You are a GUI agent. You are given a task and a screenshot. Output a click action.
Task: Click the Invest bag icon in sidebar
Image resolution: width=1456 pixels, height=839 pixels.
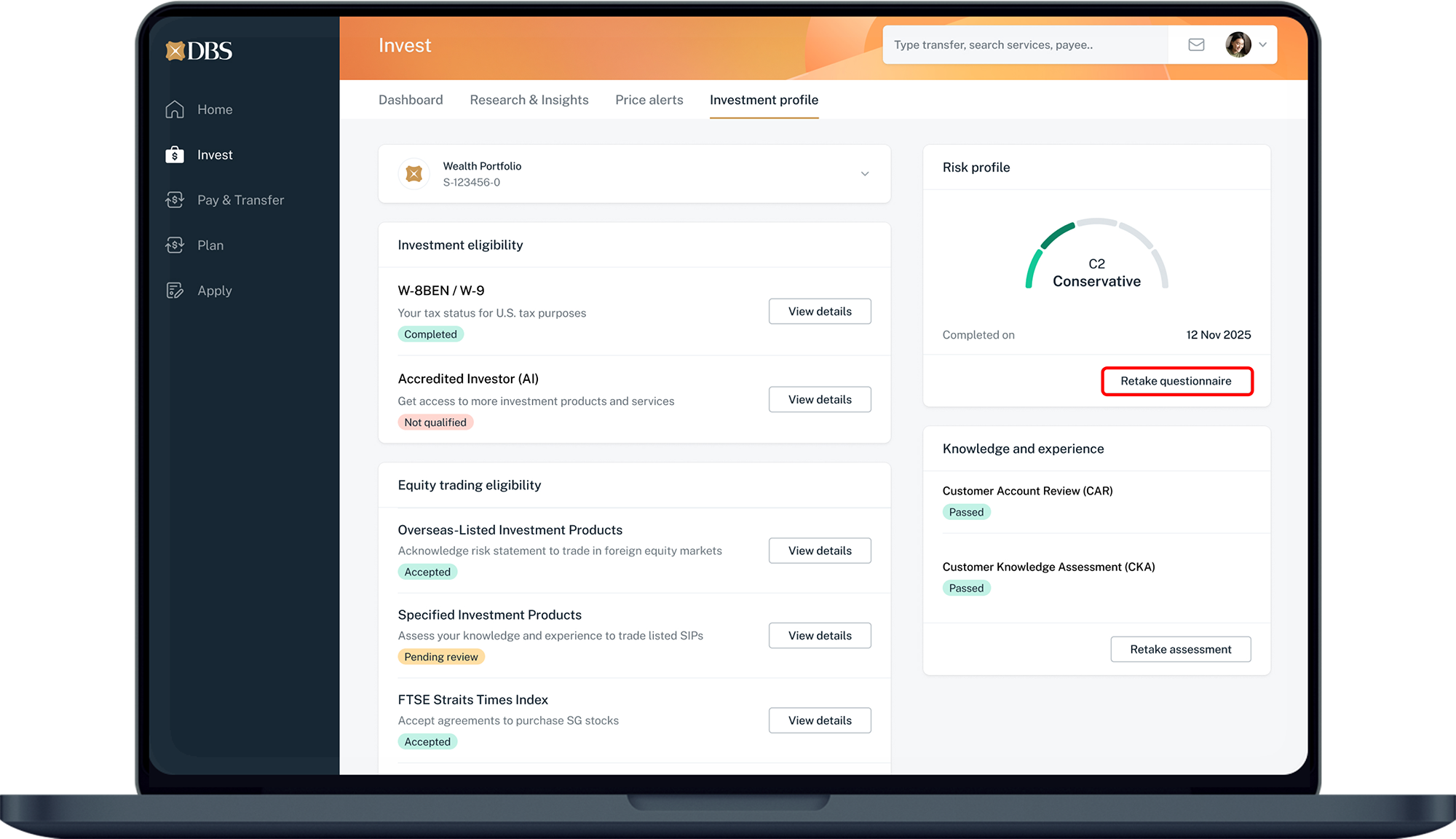click(x=175, y=155)
